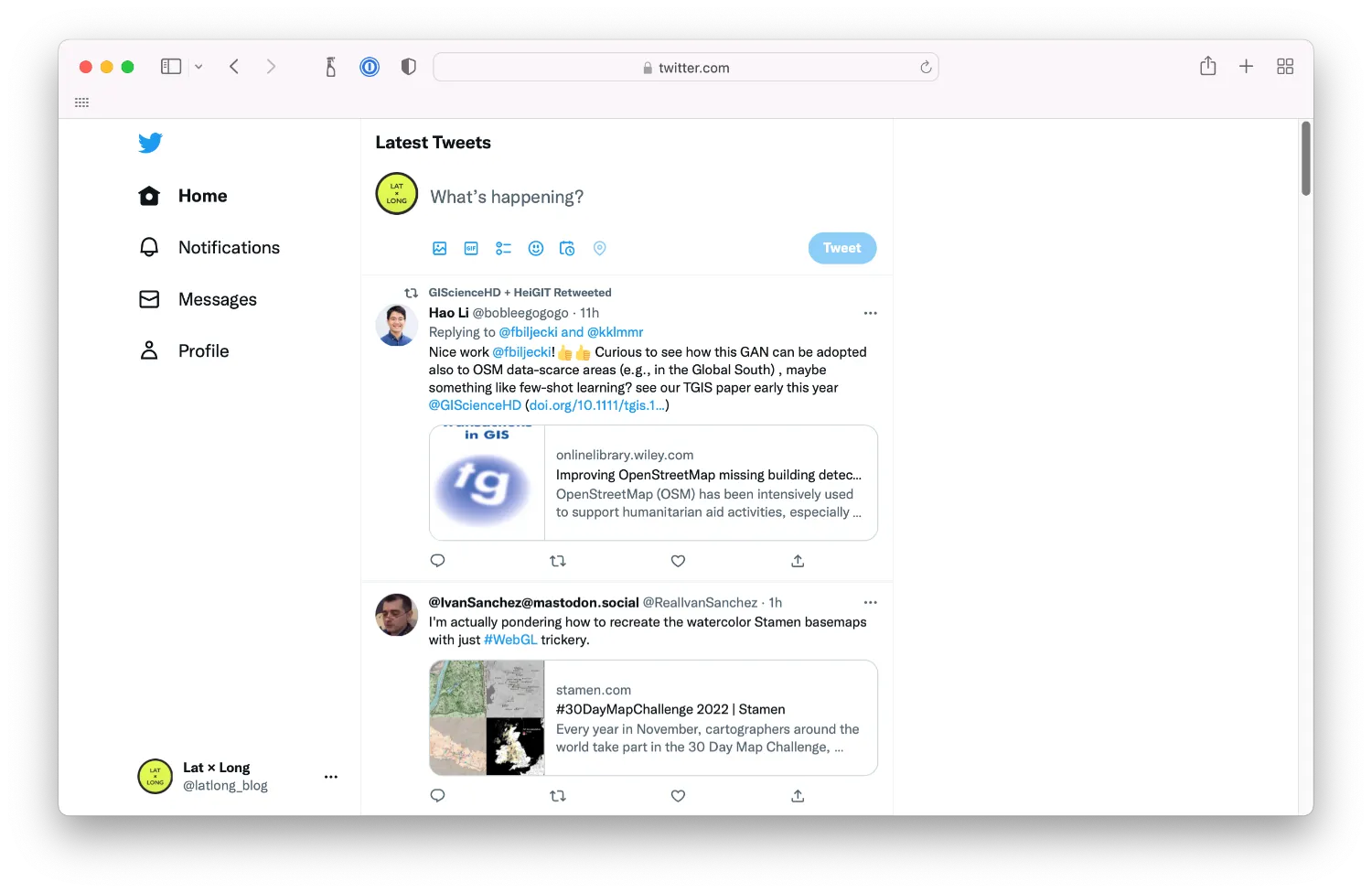This screenshot has height=893, width=1372.
Task: Add an image to the new tweet
Action: (x=440, y=248)
